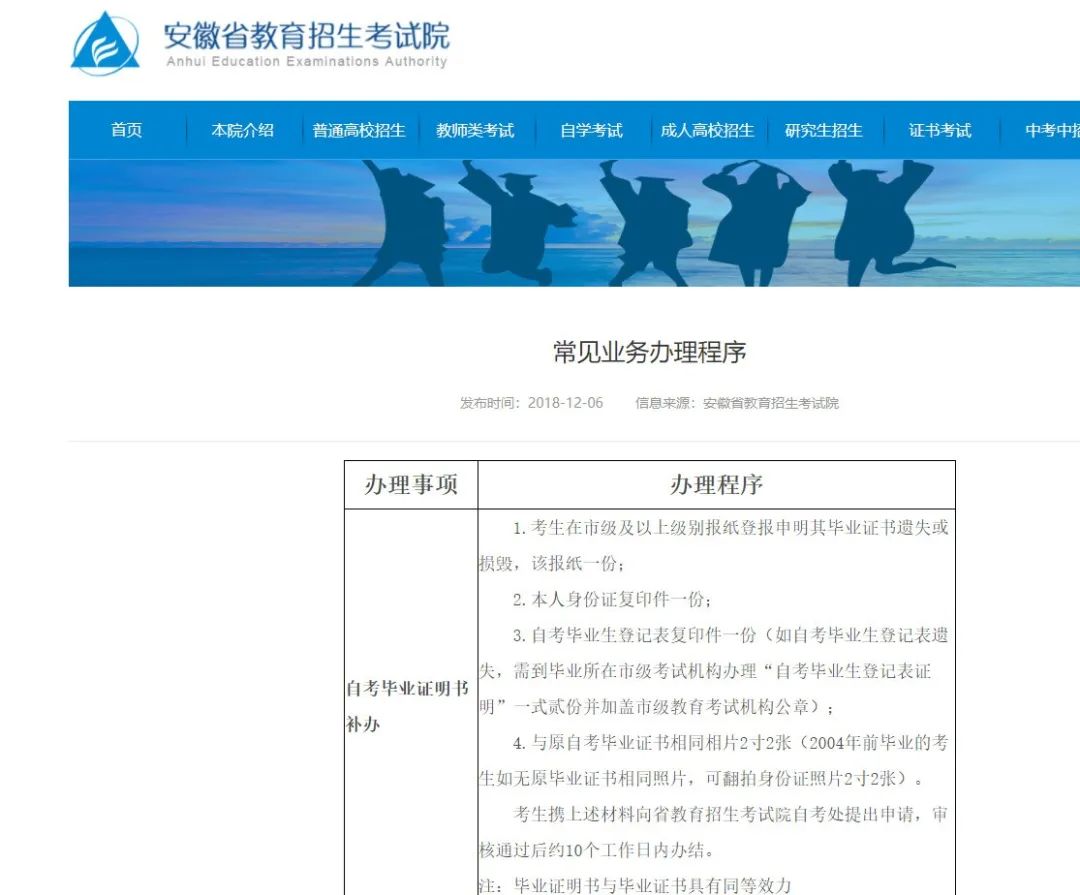The image size is (1080, 895).
Task: Open the 首页 navigation item
Action: (x=126, y=130)
